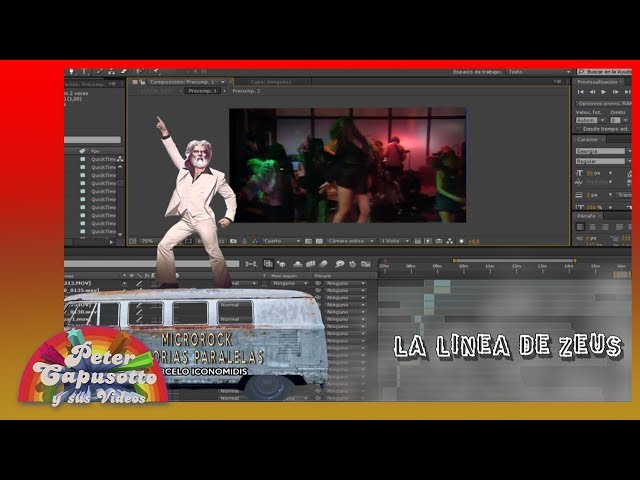Jump to last frame in preview controls
Image resolution: width=640 pixels, height=480 pixels.
(x=627, y=92)
